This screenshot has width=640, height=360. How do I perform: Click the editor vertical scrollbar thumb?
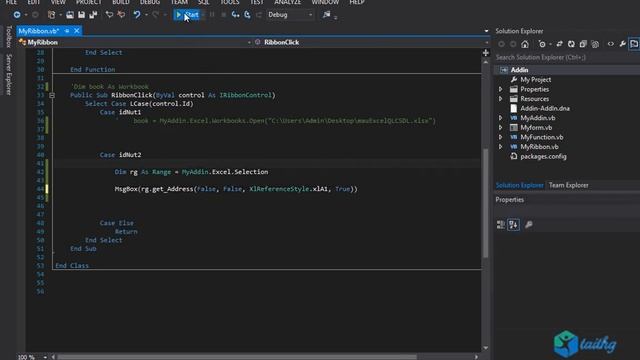485,203
